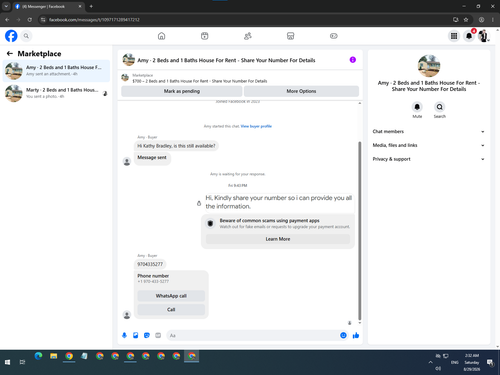500x375 pixels.
Task: Click the chat scrollbar down arrow
Action: tap(359, 323)
